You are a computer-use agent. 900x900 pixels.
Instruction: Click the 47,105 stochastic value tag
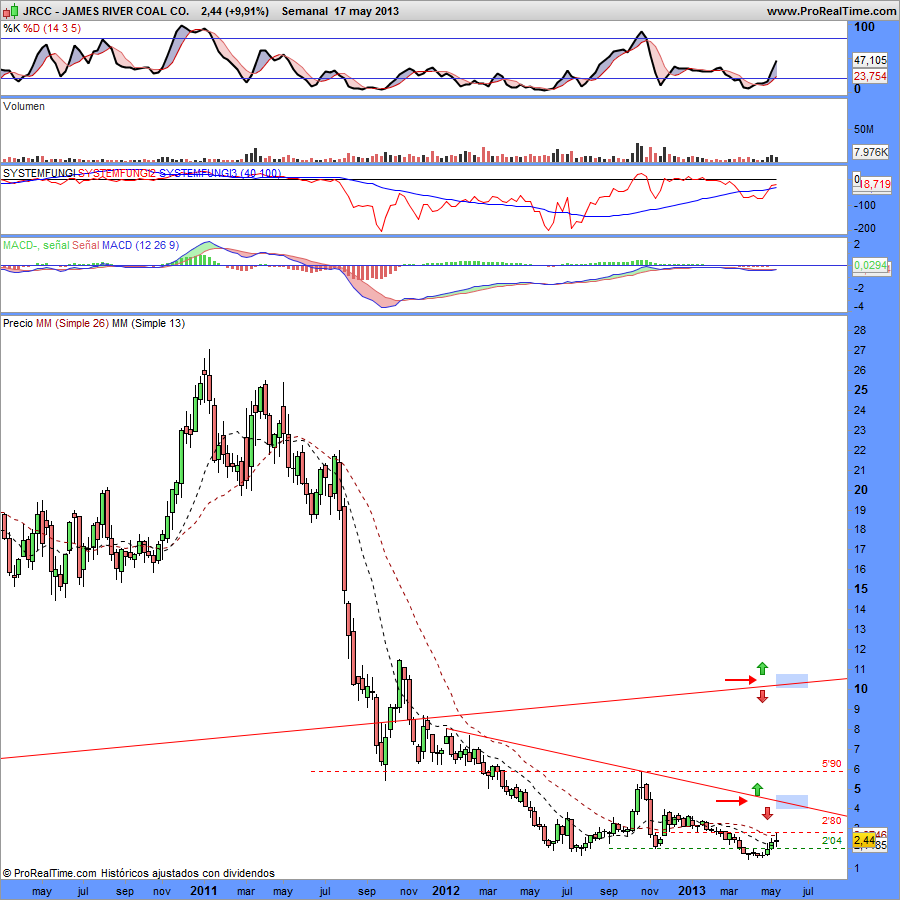(x=870, y=60)
